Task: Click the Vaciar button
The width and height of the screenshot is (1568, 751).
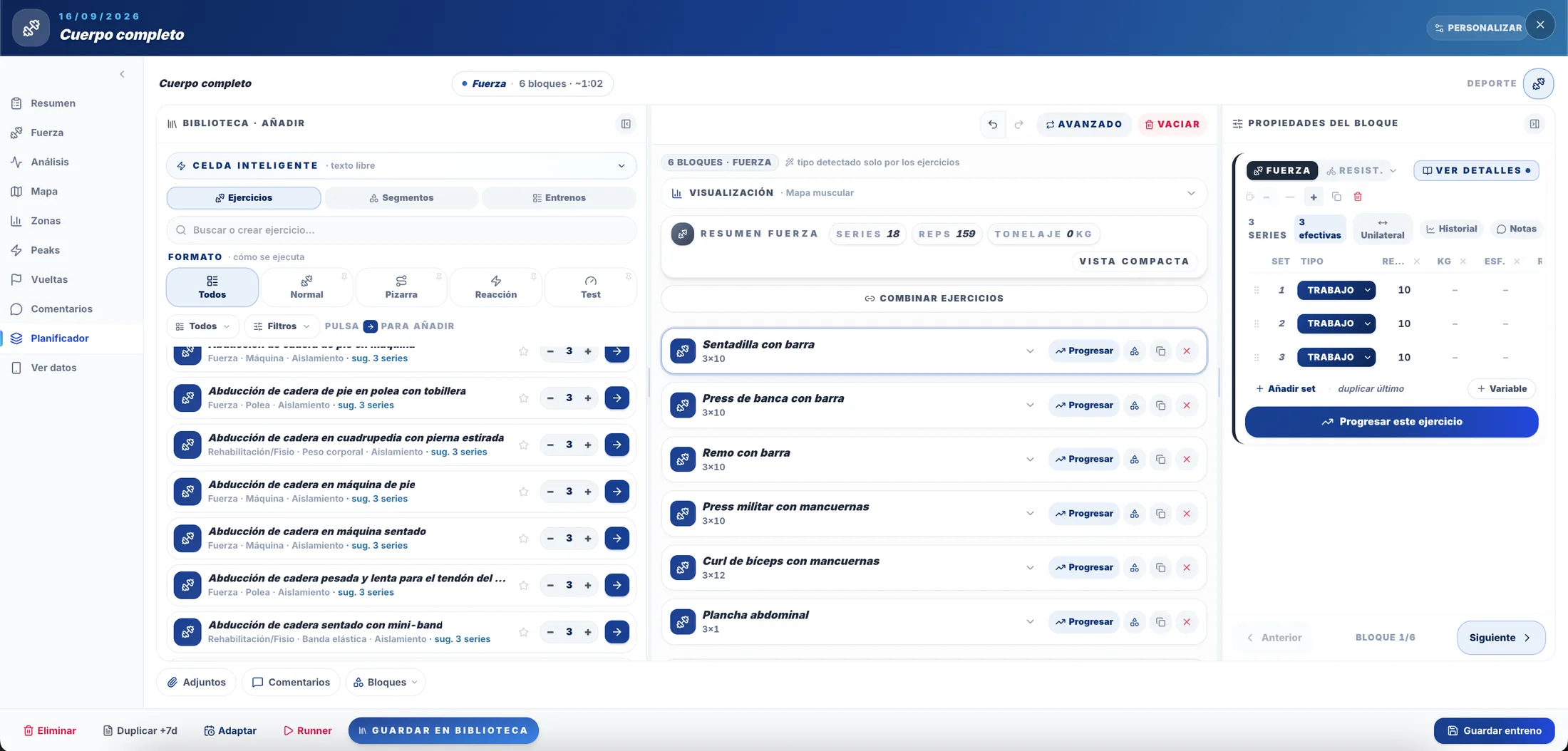Action: (1172, 124)
